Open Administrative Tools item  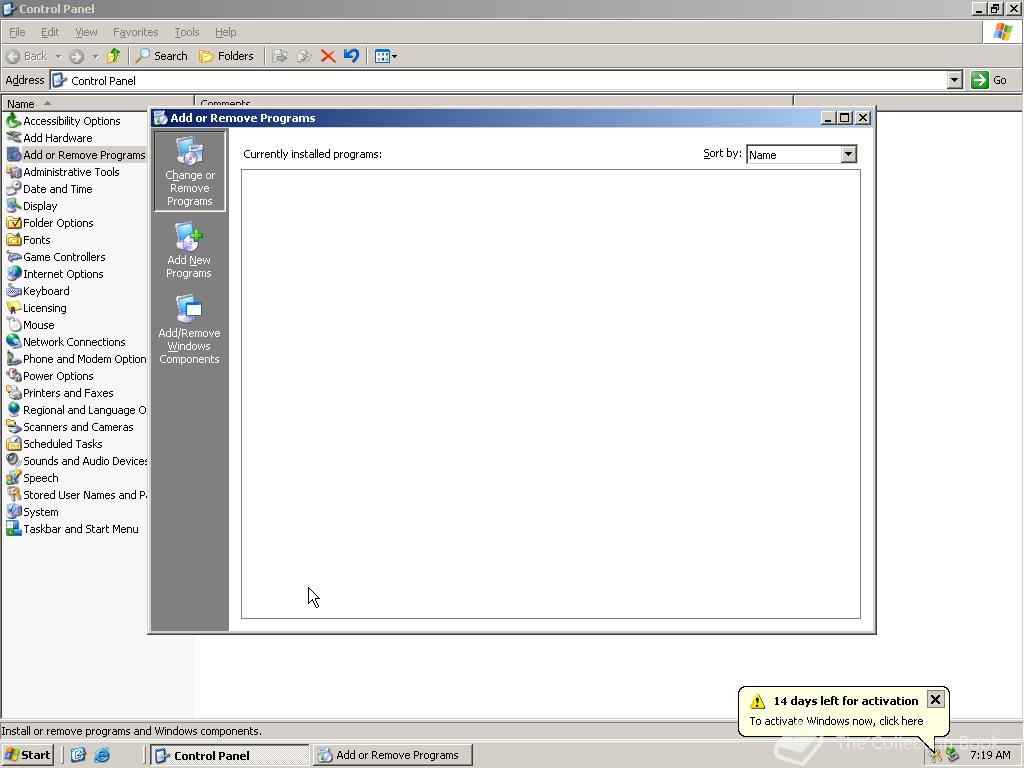[x=63, y=172]
